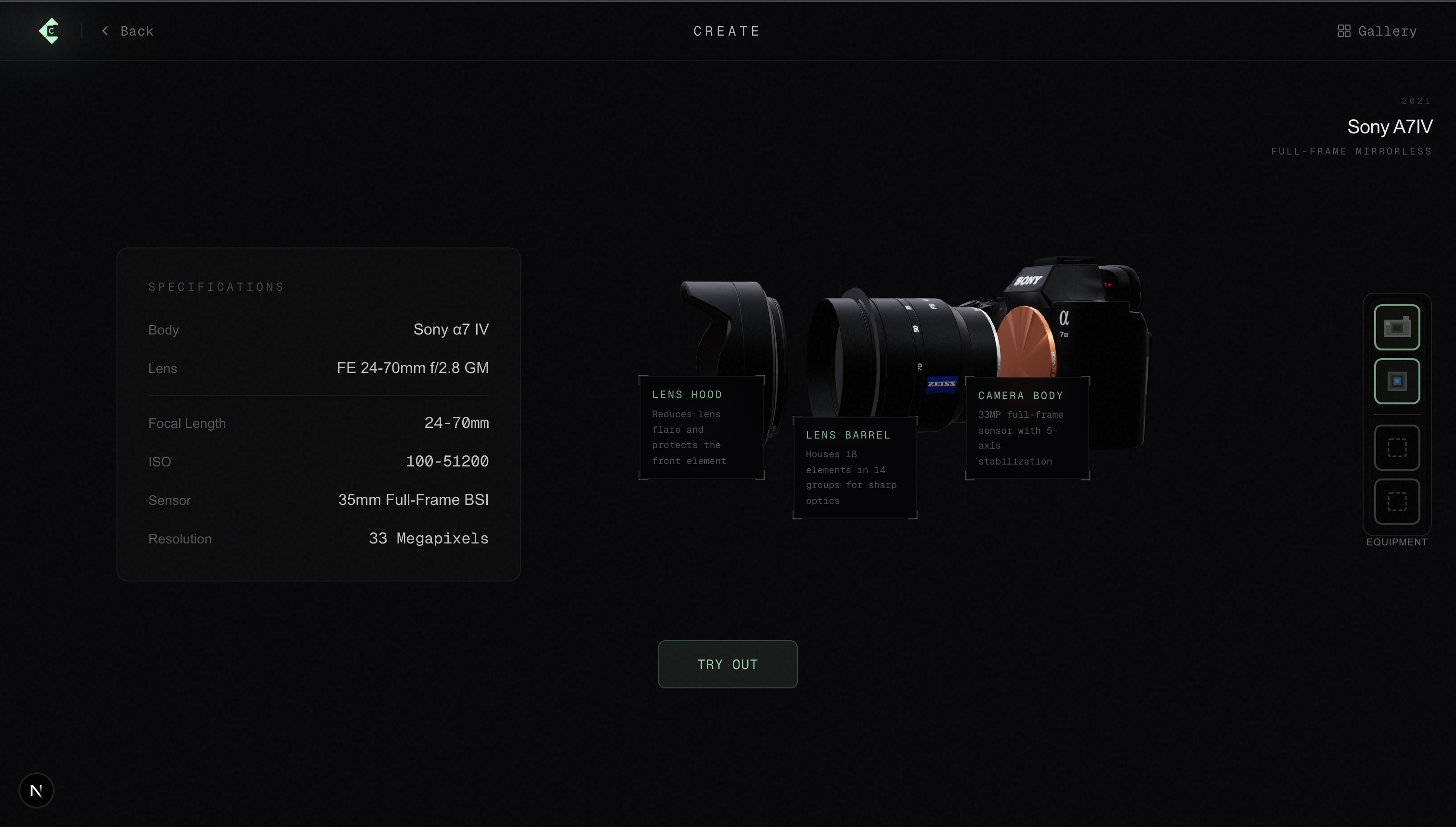Image resolution: width=1456 pixels, height=827 pixels.
Task: Click the last empty dashed equipment slot
Action: pyautogui.click(x=1396, y=502)
